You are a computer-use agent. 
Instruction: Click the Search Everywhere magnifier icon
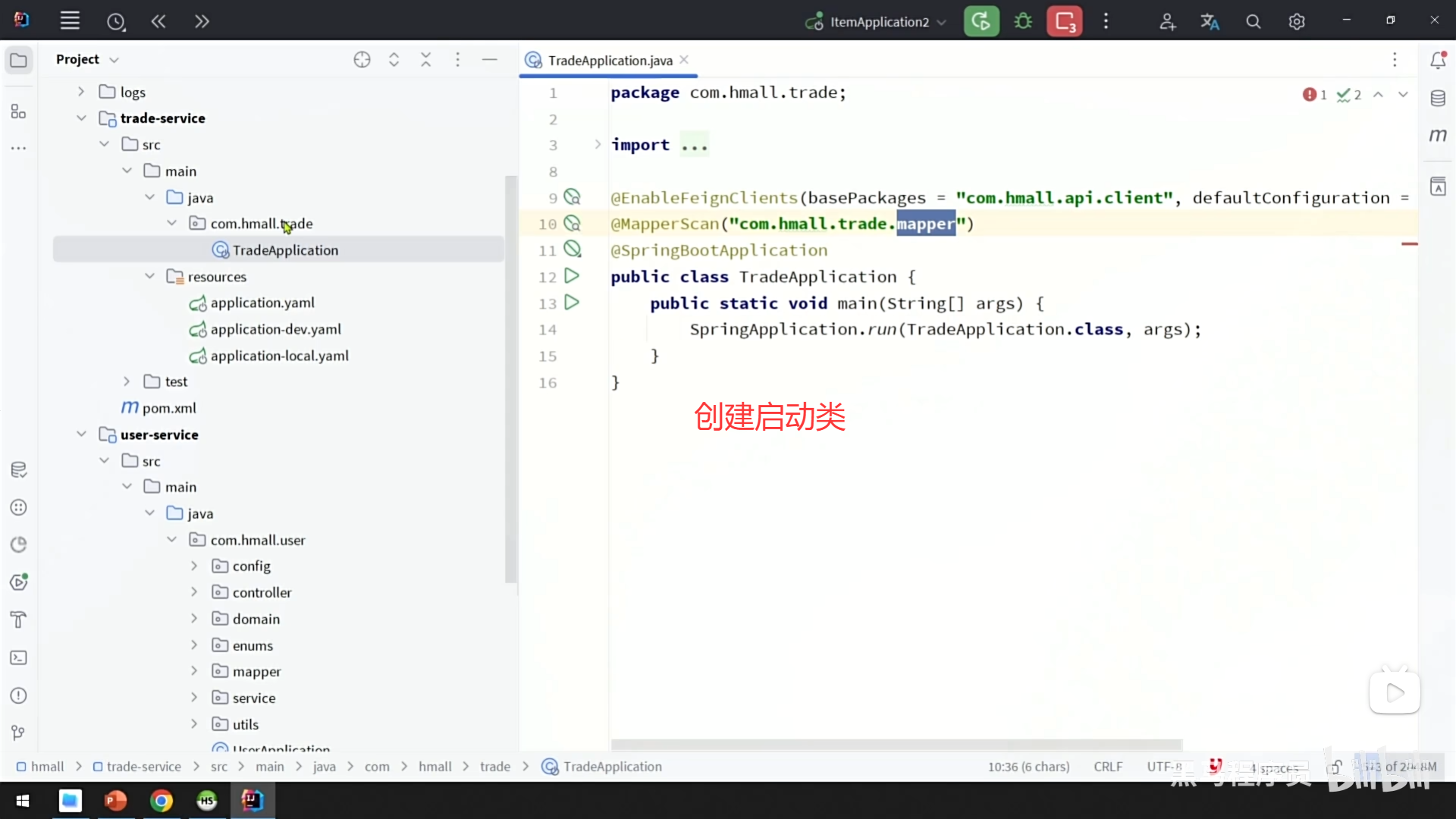click(1254, 22)
